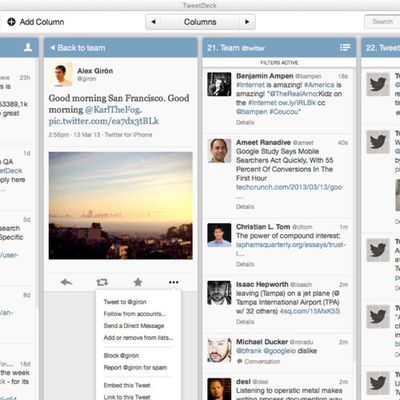Open column 21 Team filter settings icon
This screenshot has width=400, height=400.
tap(345, 48)
